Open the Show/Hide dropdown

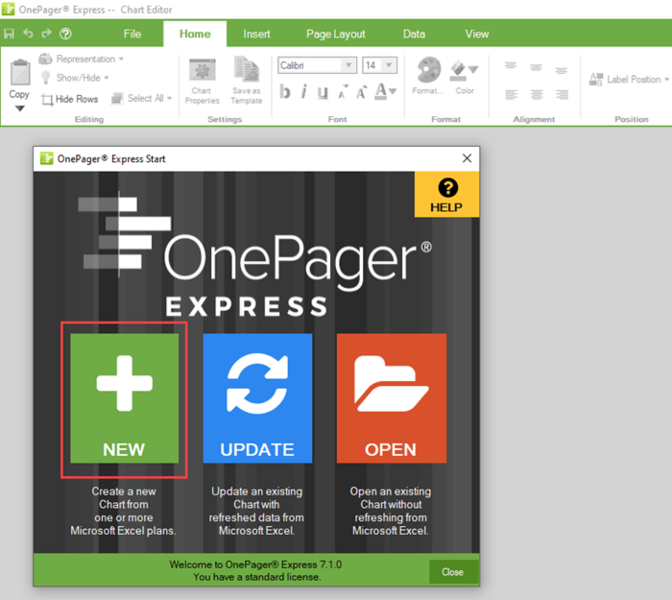[75, 78]
